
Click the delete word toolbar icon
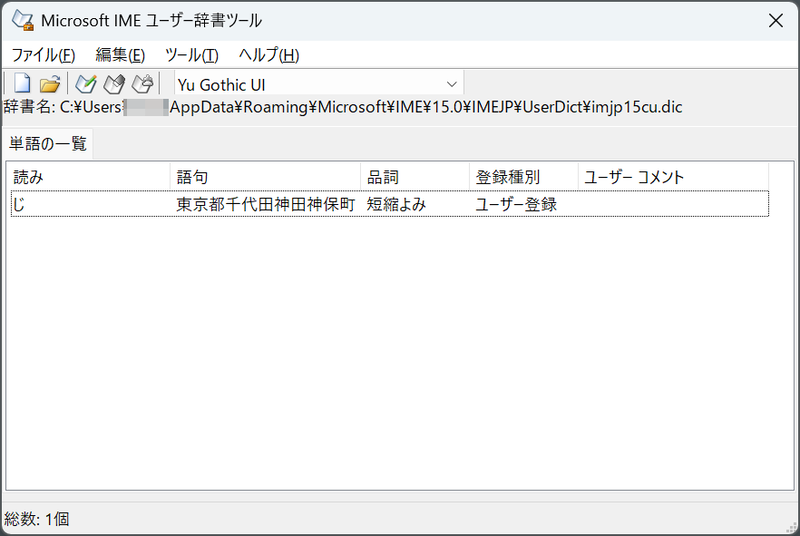pyautogui.click(x=142, y=84)
